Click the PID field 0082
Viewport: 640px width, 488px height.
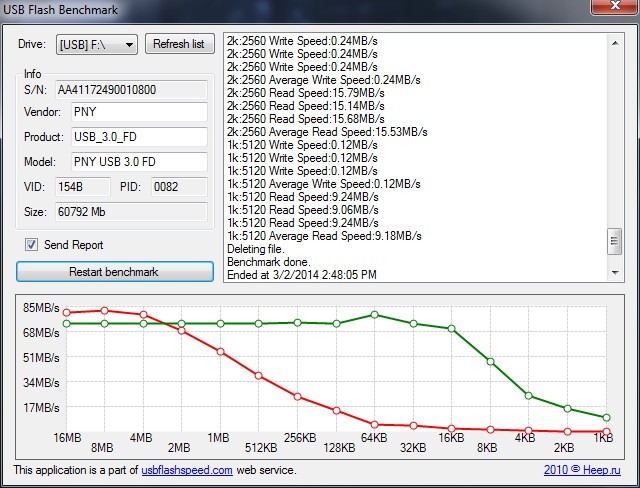click(179, 187)
